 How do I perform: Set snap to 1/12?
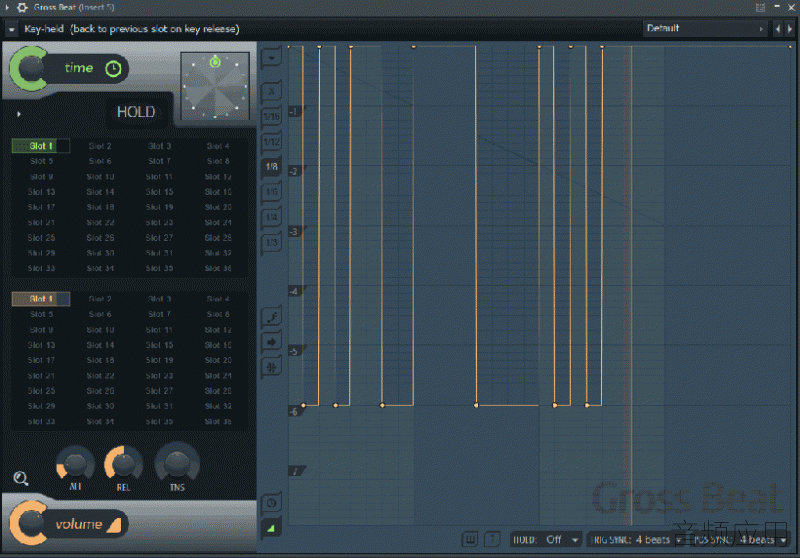(x=271, y=141)
